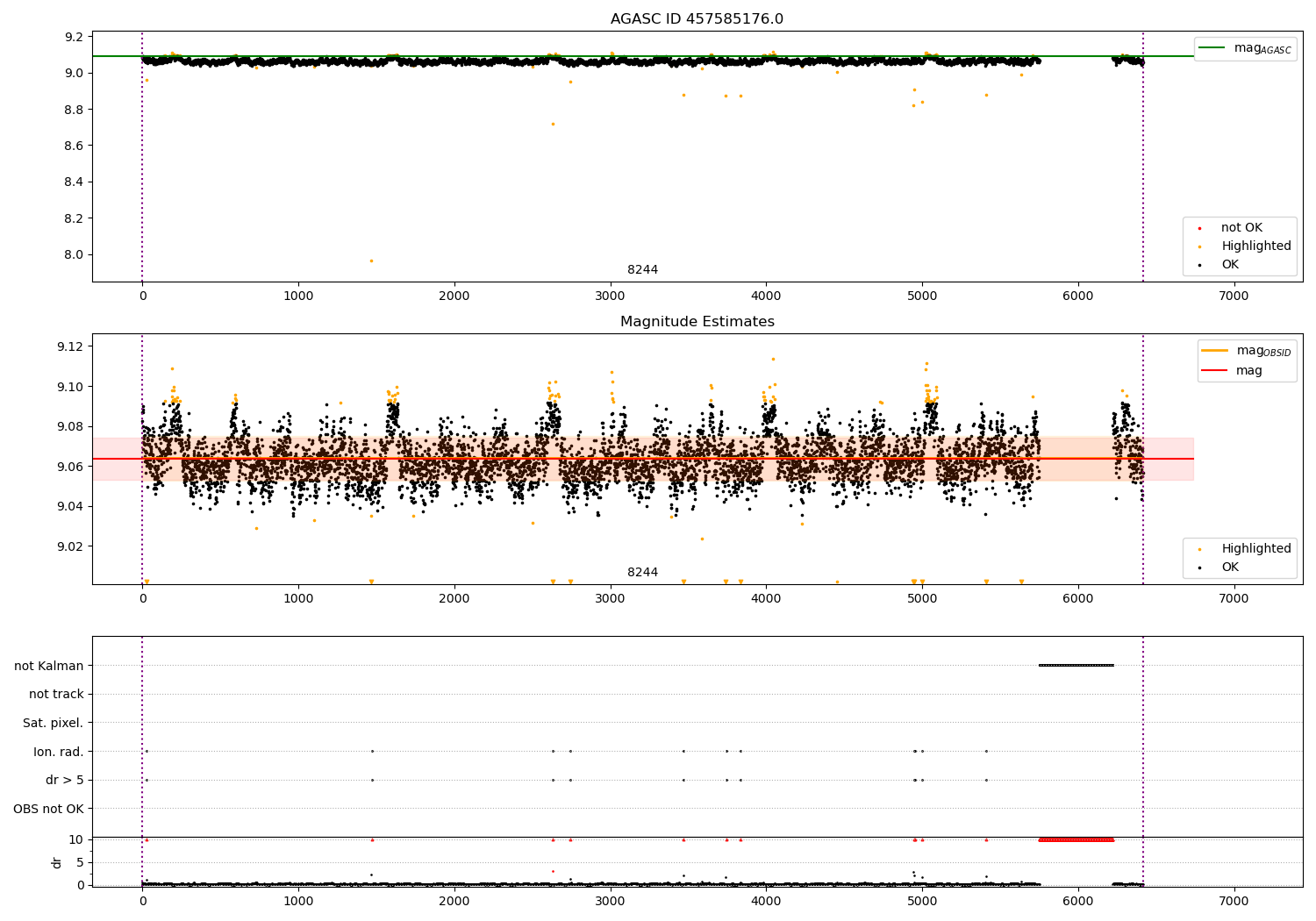Image resolution: width=1316 pixels, height=921 pixels.
Task: Click the 8.4 tick label in the top plot
Action: pyautogui.click(x=75, y=182)
